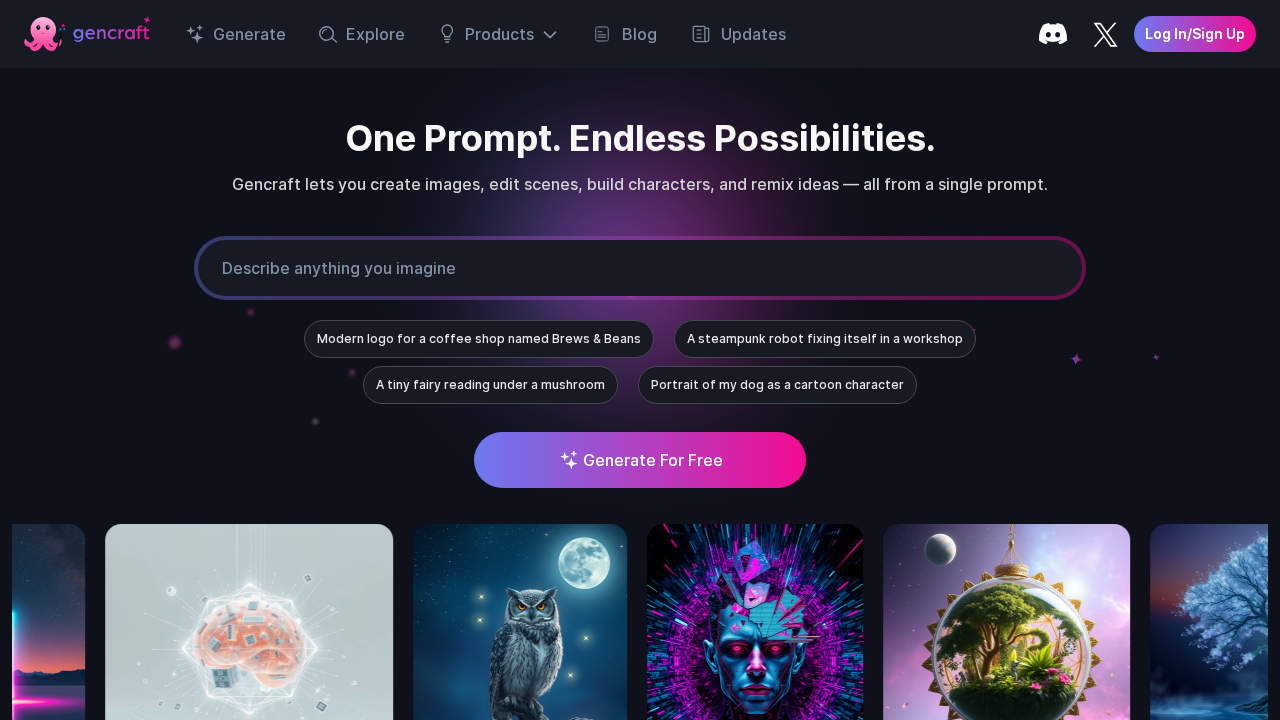Image resolution: width=1280 pixels, height=720 pixels.
Task: Focus the 'Describe anything you imagine' field
Action: click(640, 268)
